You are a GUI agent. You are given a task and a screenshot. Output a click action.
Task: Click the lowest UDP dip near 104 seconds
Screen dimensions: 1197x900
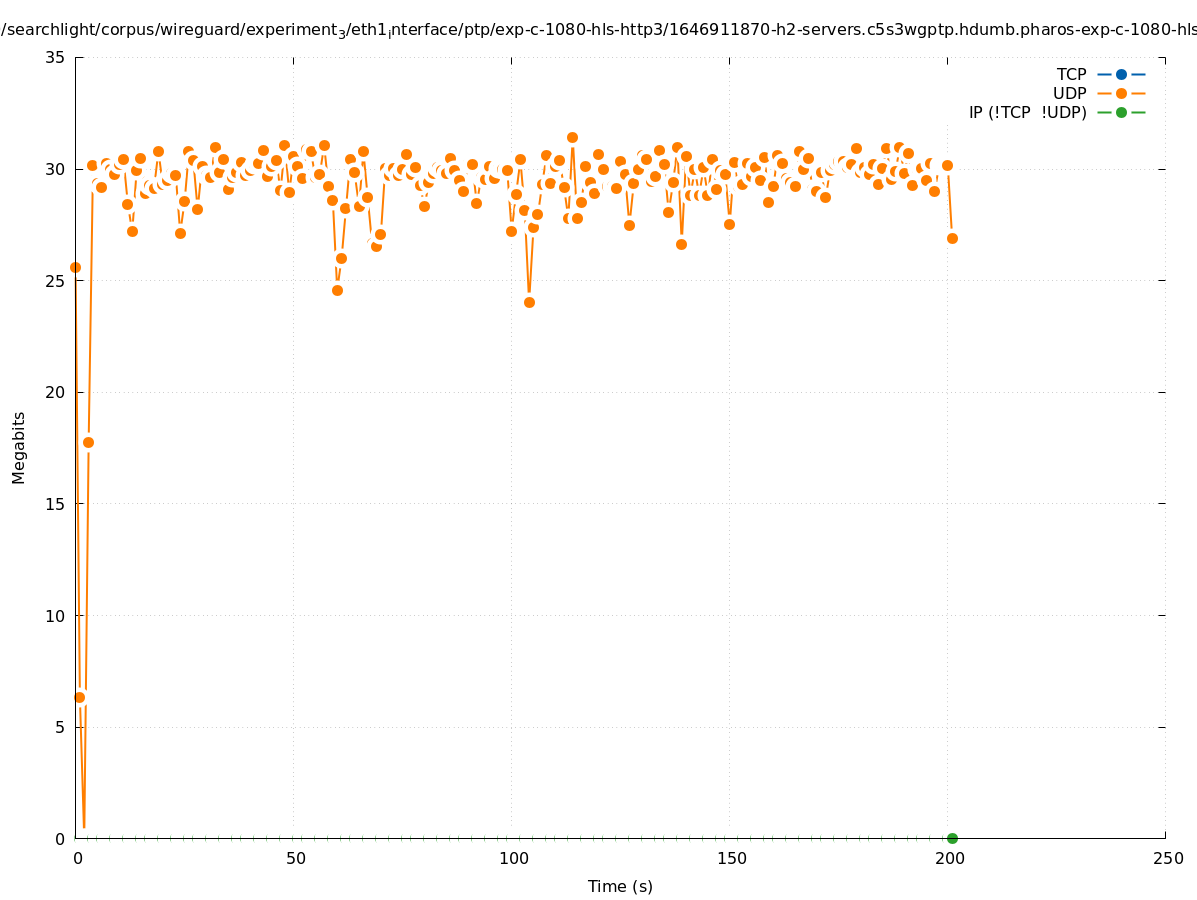(x=529, y=302)
